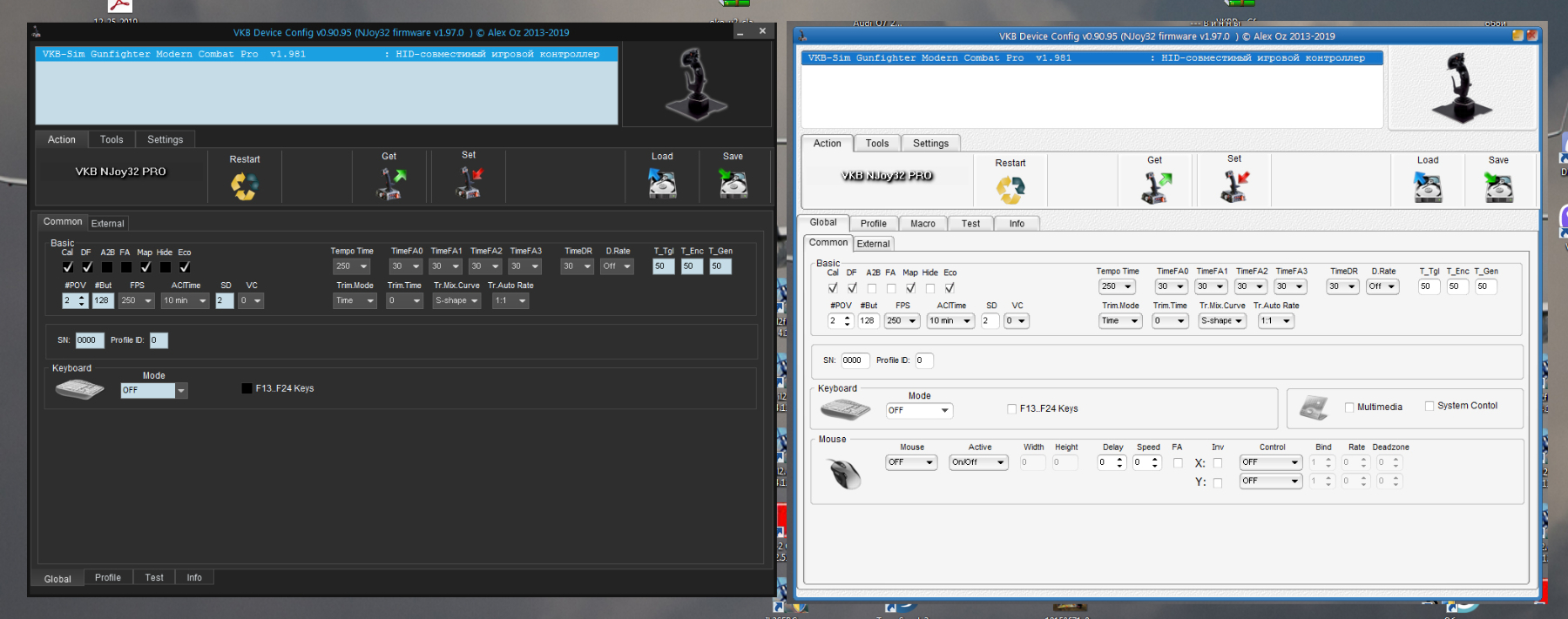Click the joystick picture in dark window
The image size is (1568, 619).
[695, 84]
